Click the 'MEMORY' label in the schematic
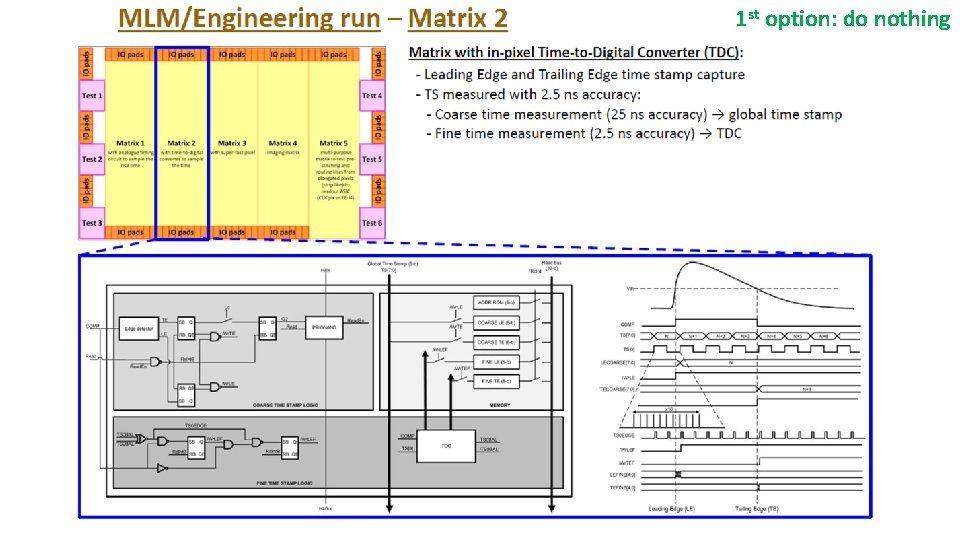This screenshot has width=960, height=540. pos(500,405)
